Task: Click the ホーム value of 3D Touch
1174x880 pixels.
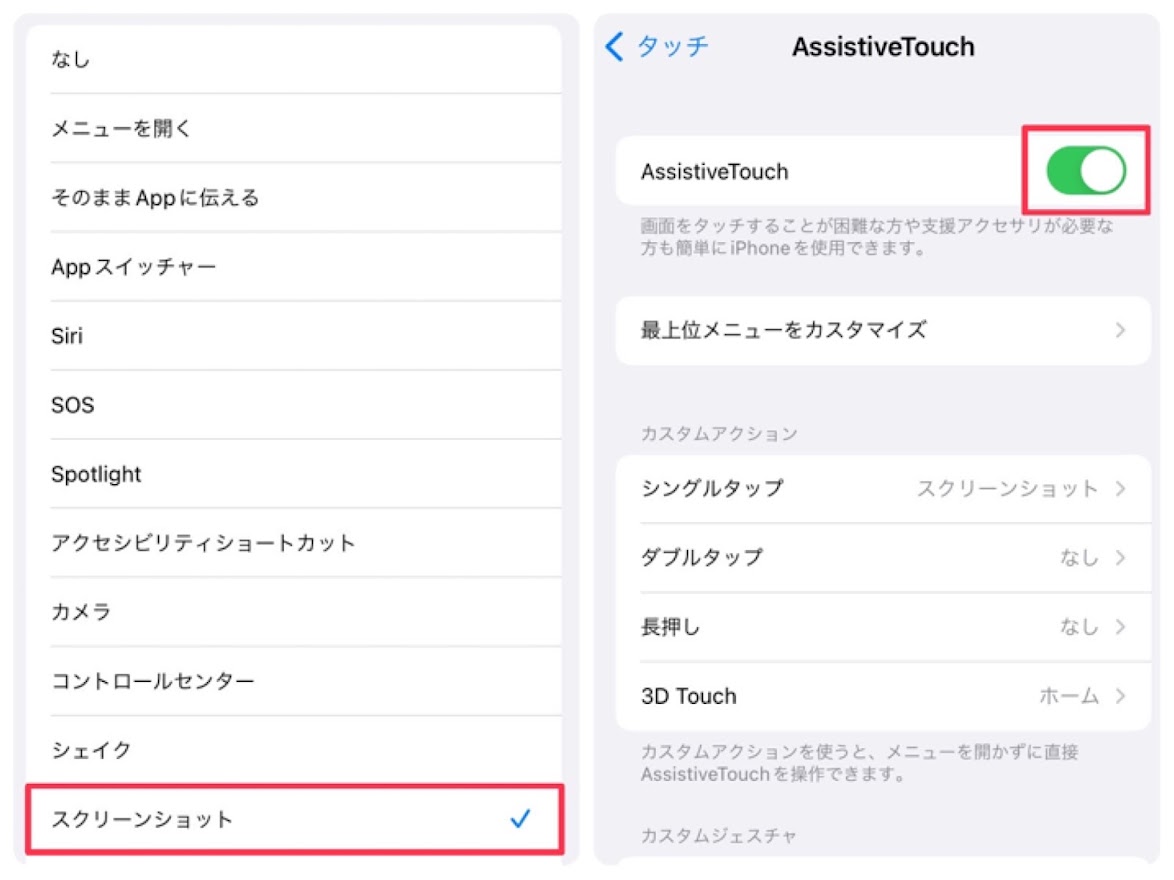Action: point(1068,696)
